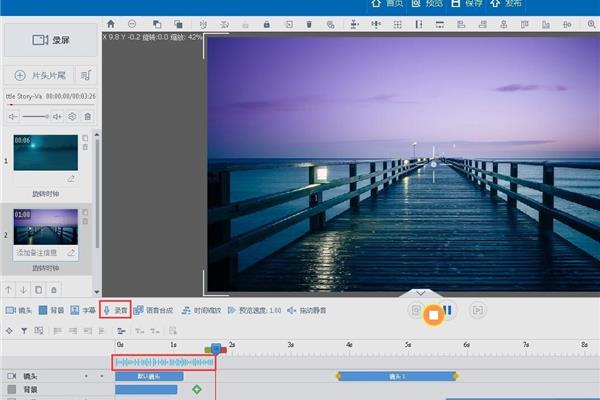Click the volume increase icon
The image size is (600, 400).
(57, 117)
